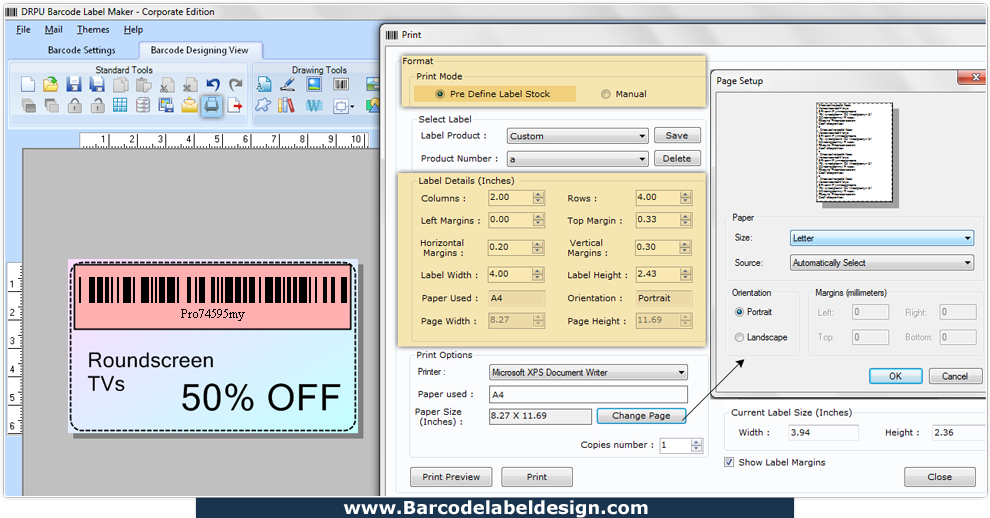Open the Help menu
990x518 pixels.
tap(133, 30)
